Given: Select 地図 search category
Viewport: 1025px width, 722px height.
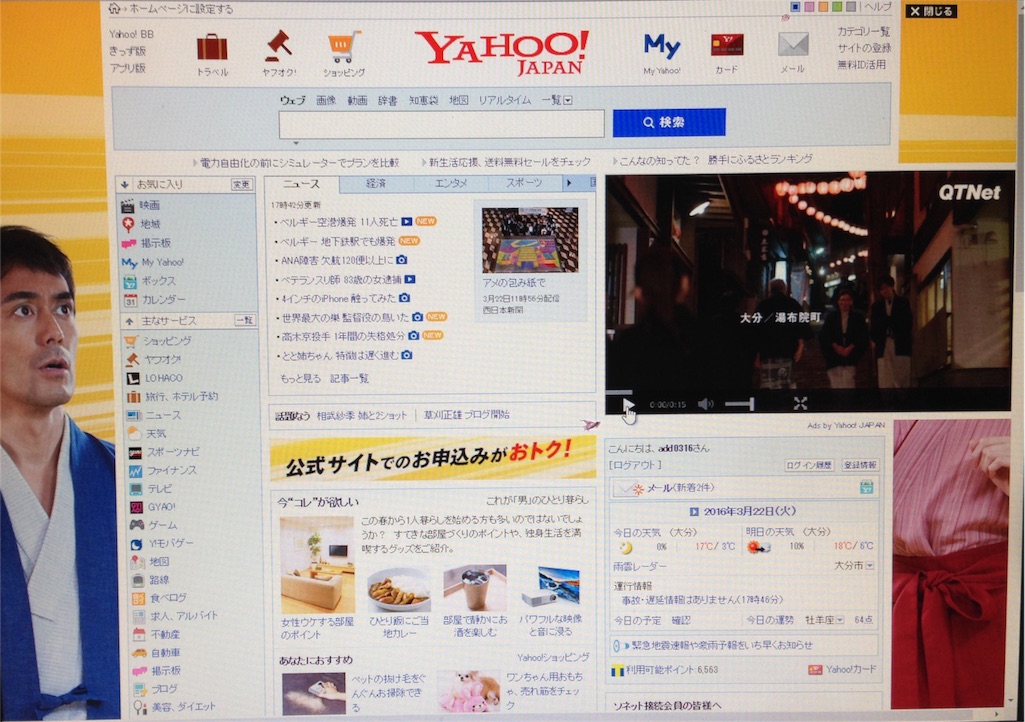Looking at the screenshot, I should coord(459,100).
